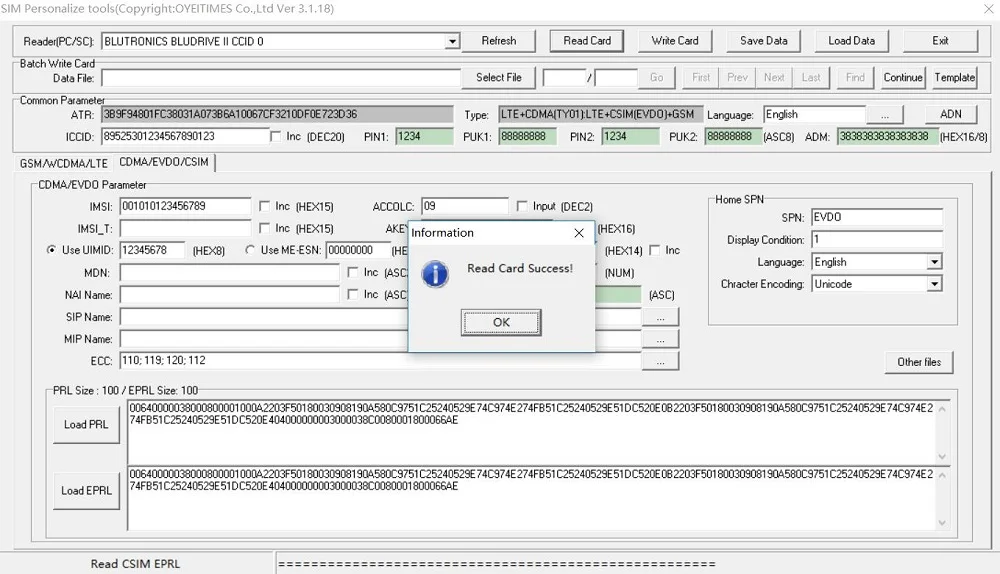Click EPRL scrollbar down arrow
This screenshot has height=574, width=1000.
pyautogui.click(x=942, y=523)
